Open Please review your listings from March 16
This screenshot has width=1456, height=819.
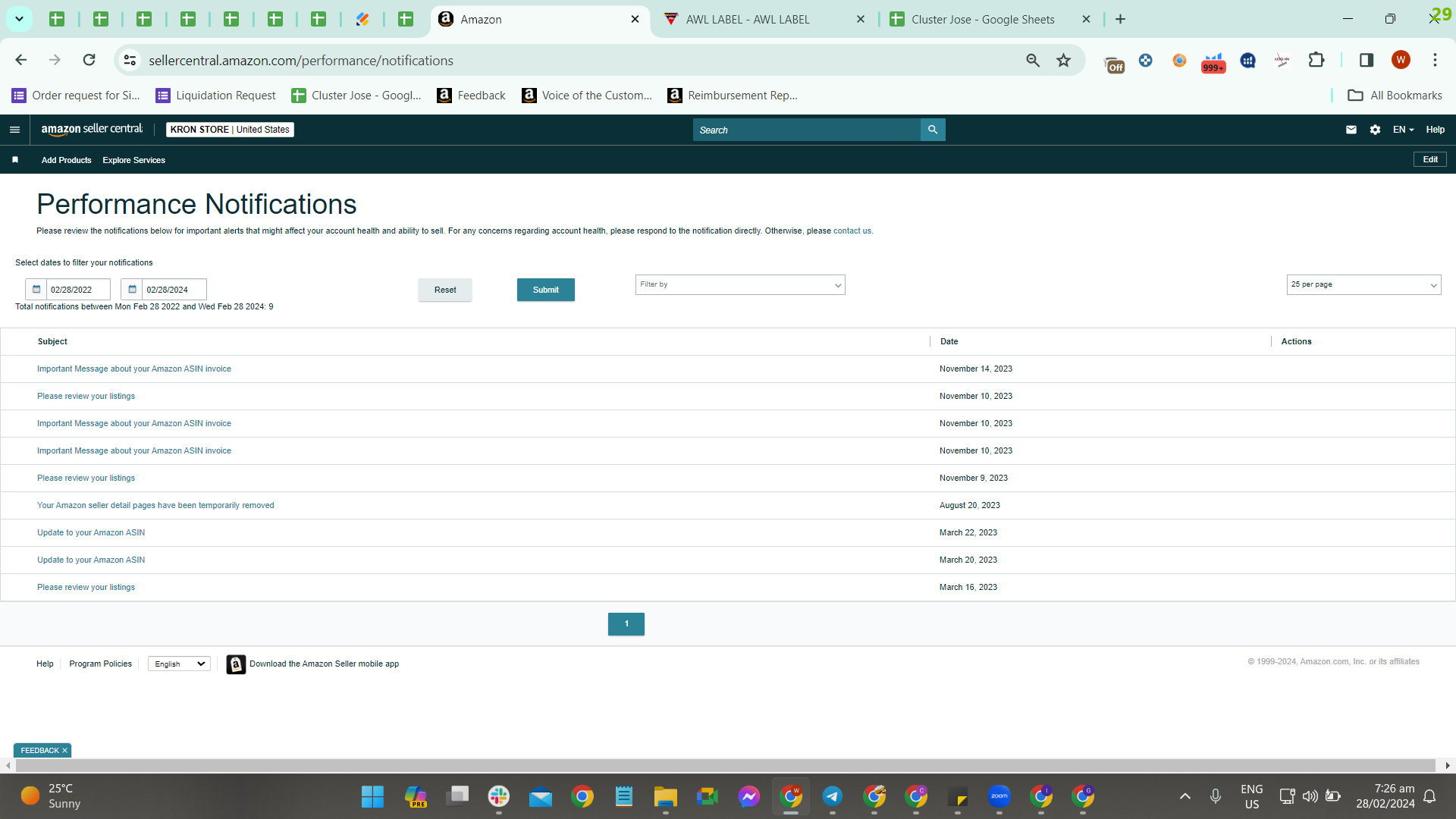86,588
